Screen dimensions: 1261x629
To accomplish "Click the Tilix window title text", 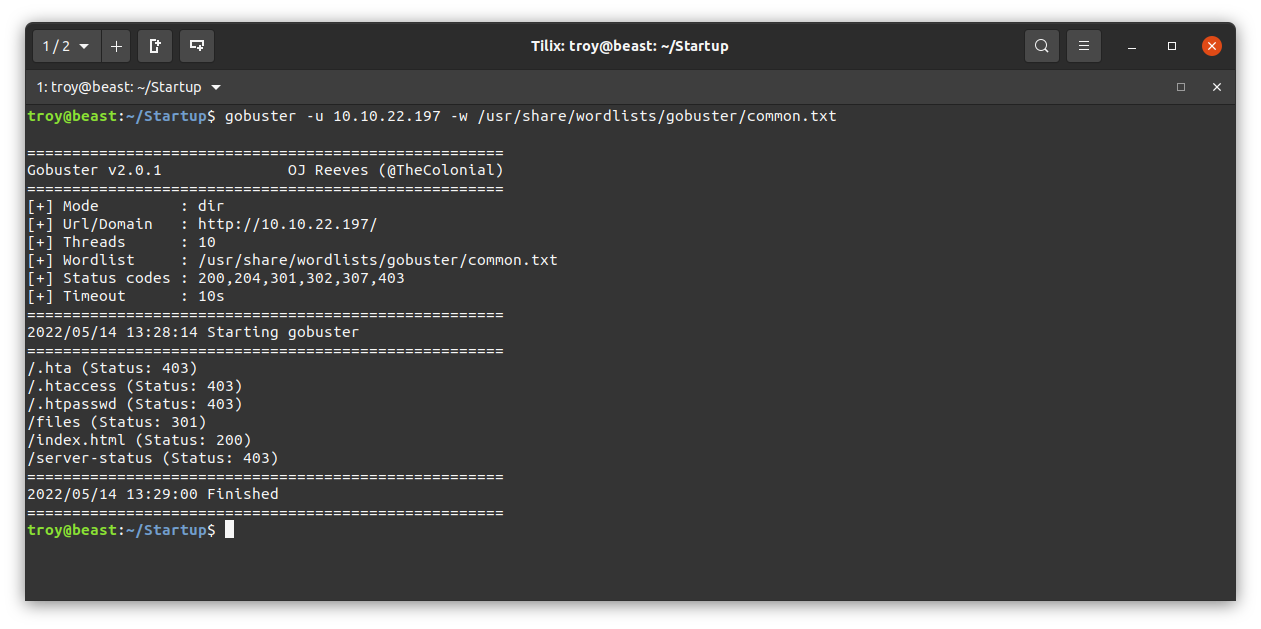I will pyautogui.click(x=630, y=46).
